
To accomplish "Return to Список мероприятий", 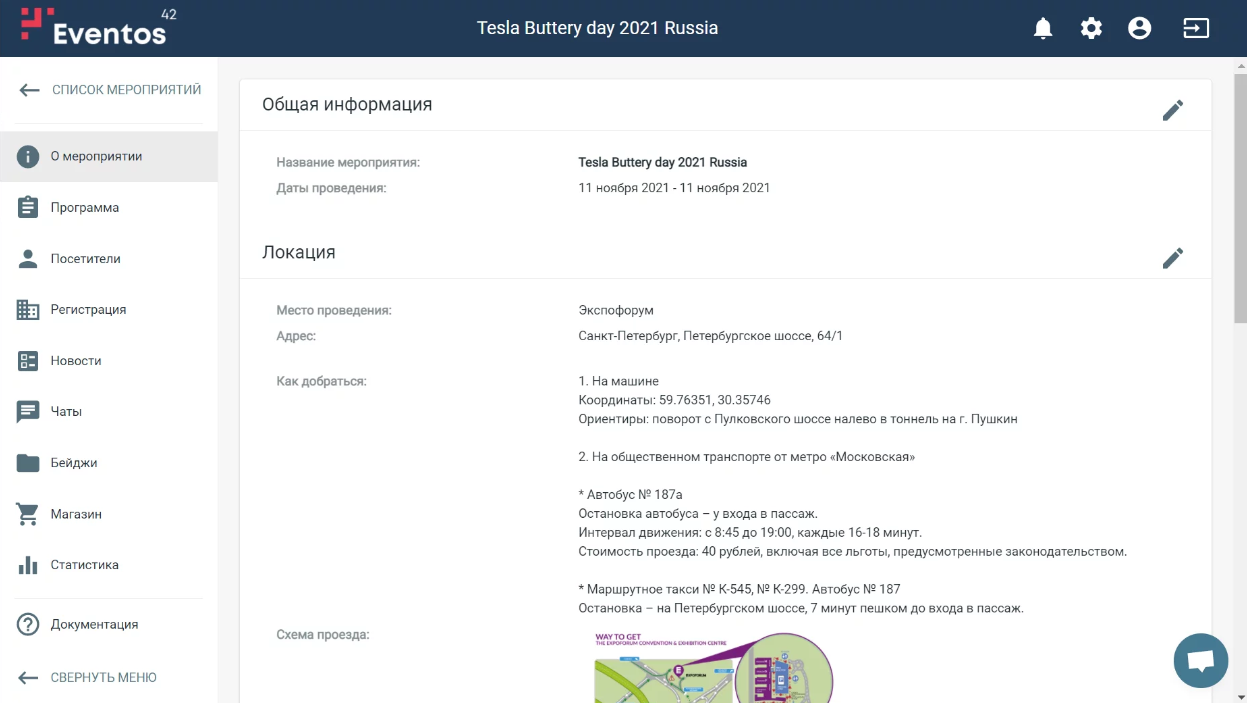I will point(109,90).
